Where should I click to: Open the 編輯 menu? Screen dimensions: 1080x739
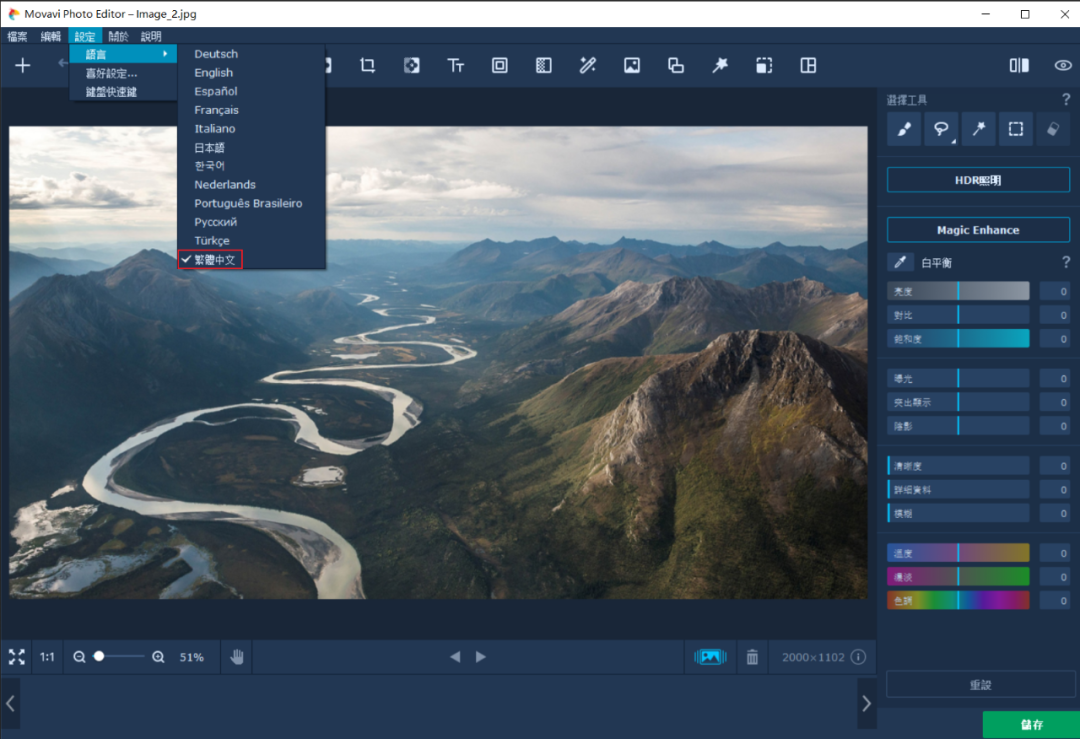[x=50, y=37]
